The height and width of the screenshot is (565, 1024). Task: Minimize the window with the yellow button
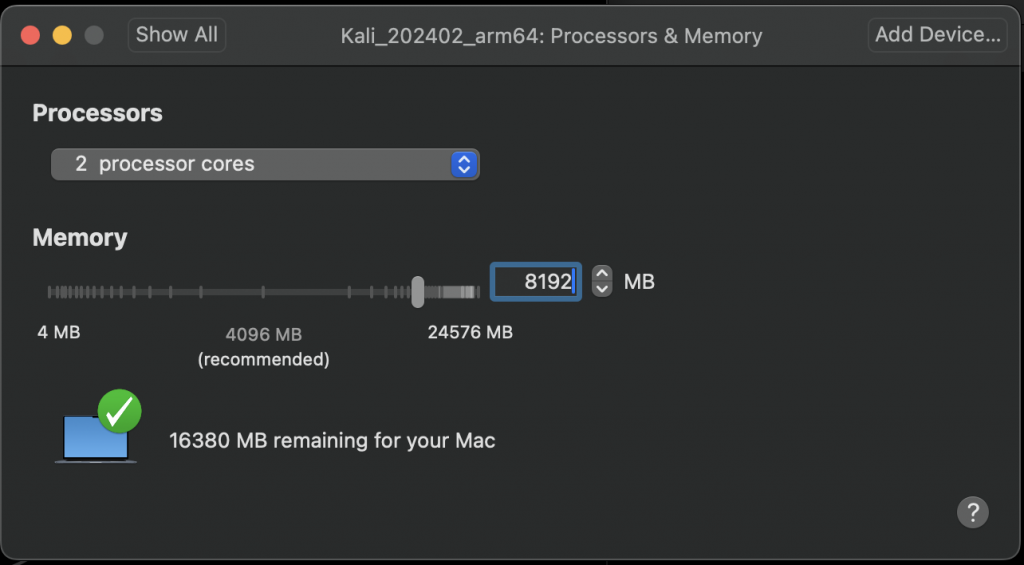[62, 35]
